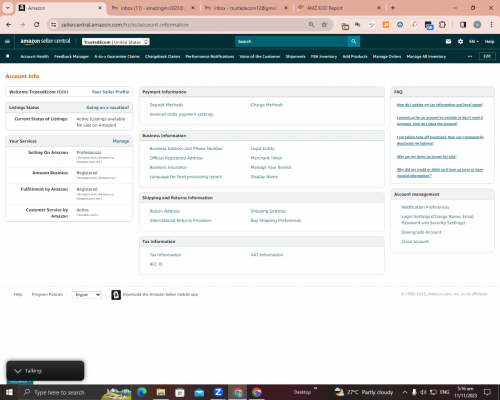500x400 pixels.
Task: Click the Amazon Seller app icon in footer
Action: 116,295
